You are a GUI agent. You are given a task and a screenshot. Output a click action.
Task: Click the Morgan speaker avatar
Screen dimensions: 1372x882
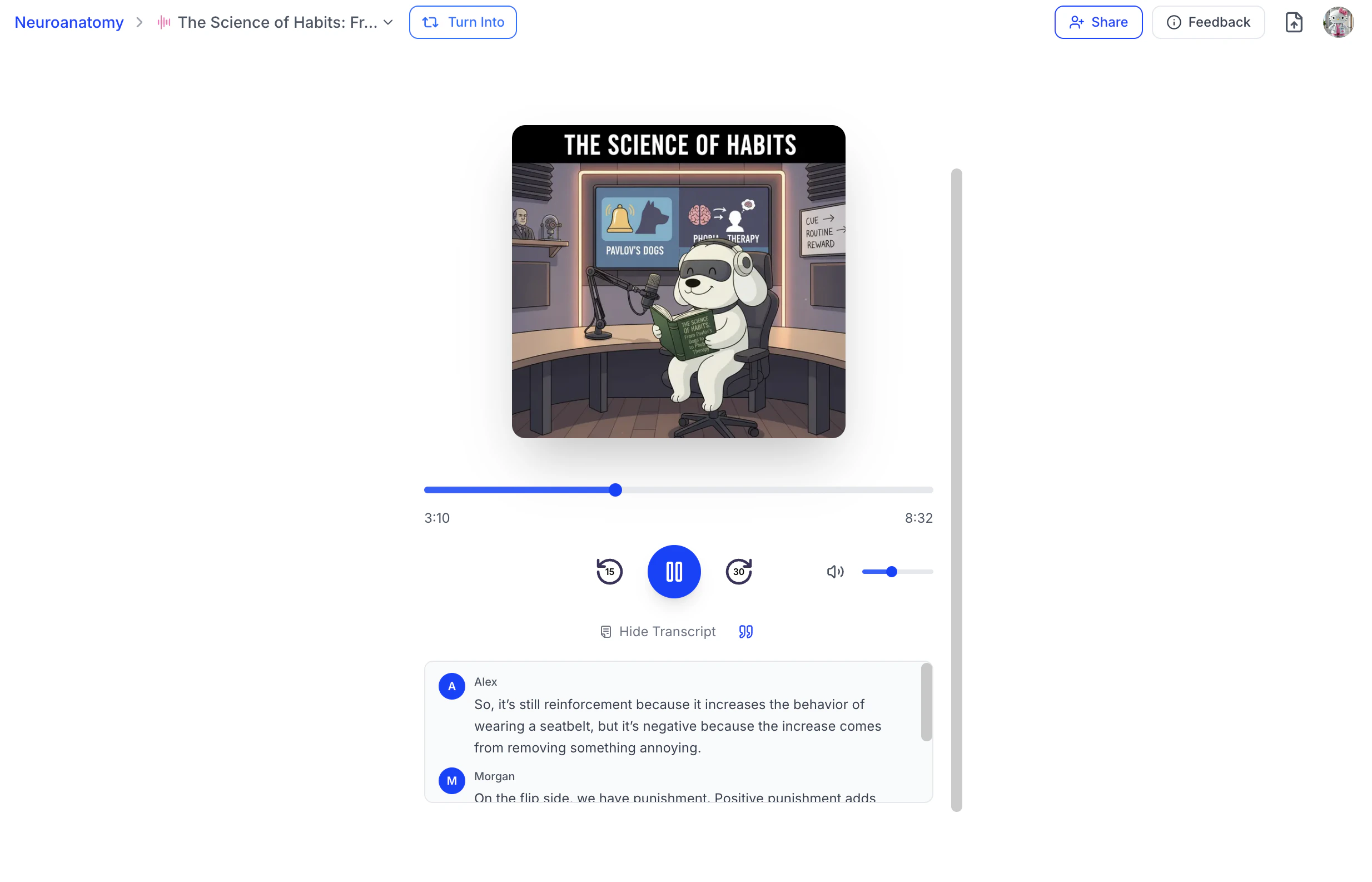451,780
